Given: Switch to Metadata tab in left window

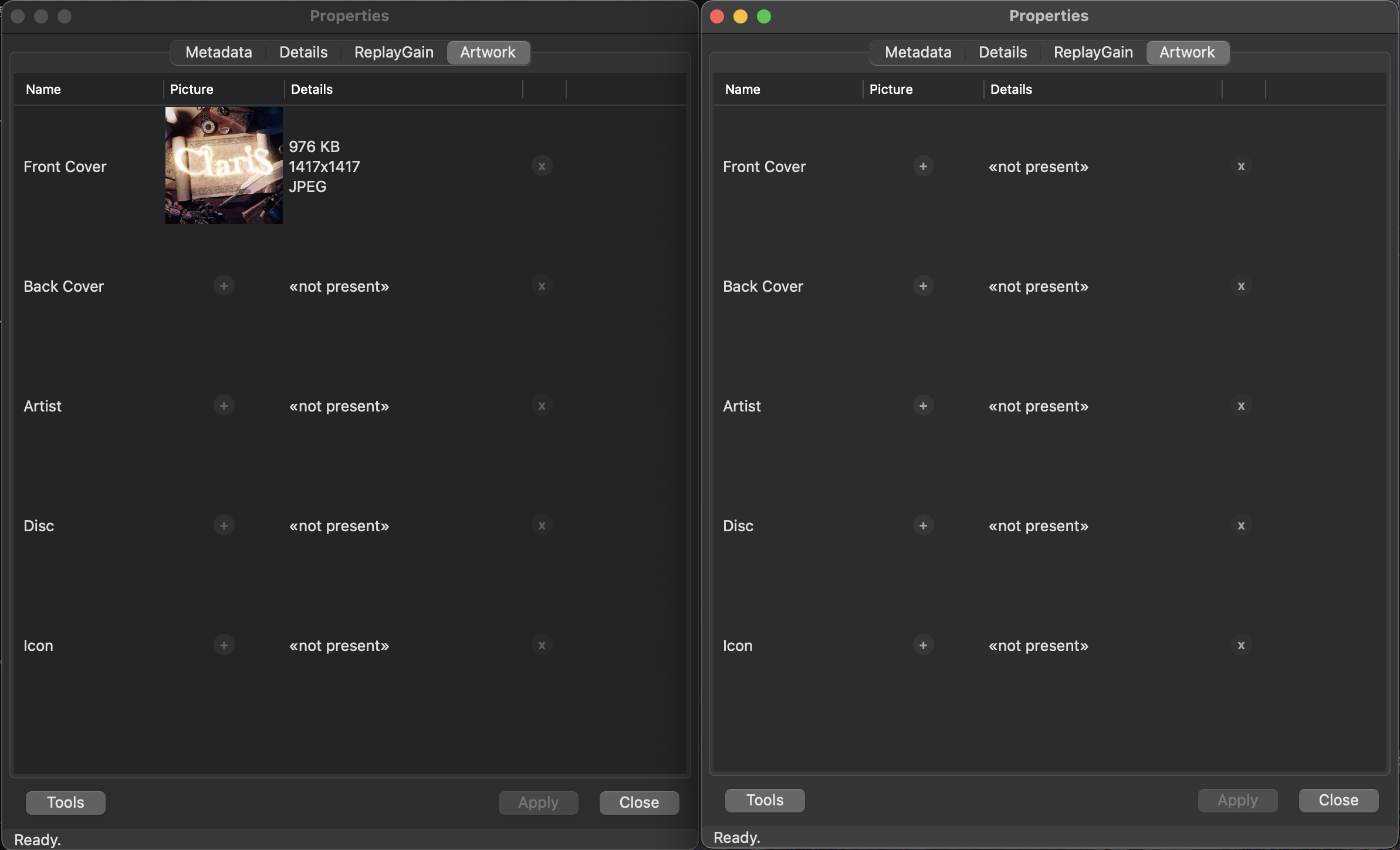Looking at the screenshot, I should coord(218,52).
